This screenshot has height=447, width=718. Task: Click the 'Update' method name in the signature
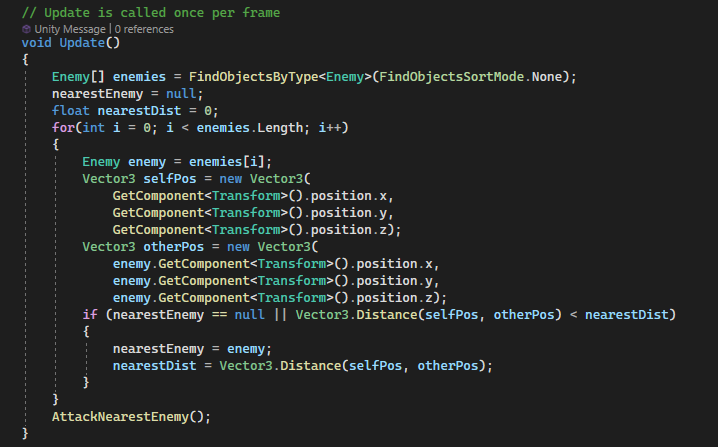click(82, 43)
